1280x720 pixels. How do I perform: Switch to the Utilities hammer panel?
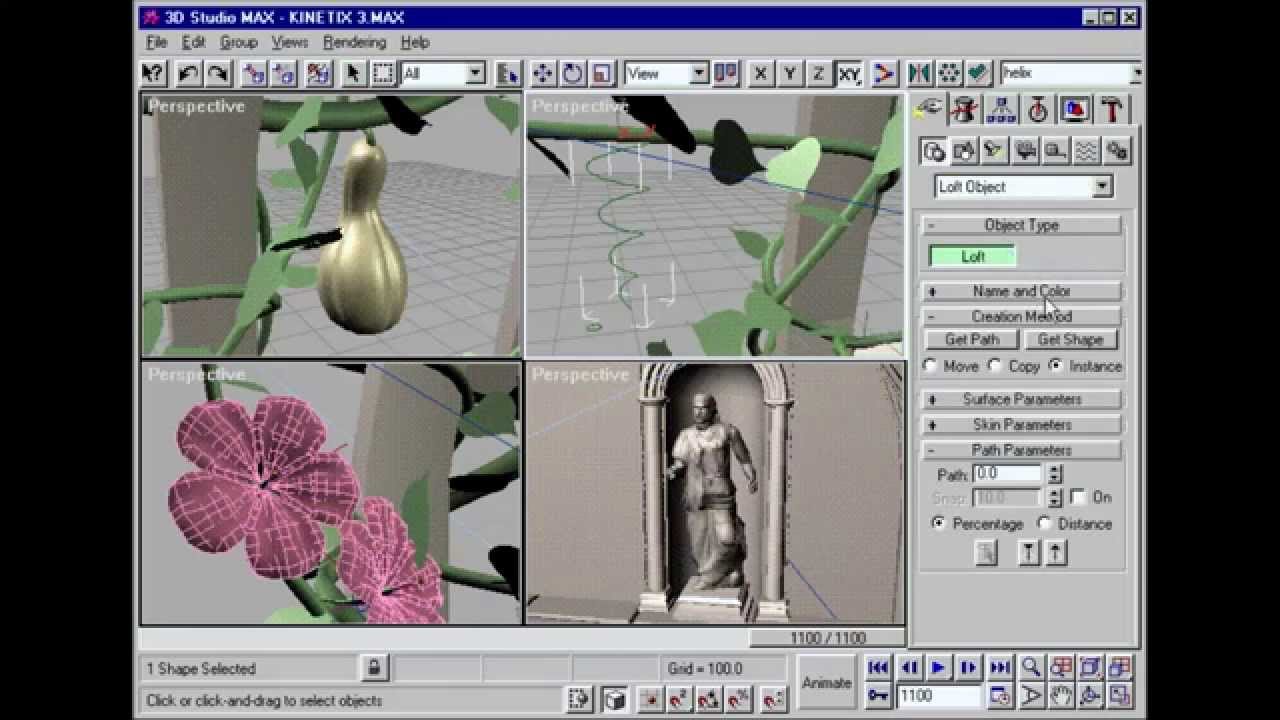[x=1112, y=109]
